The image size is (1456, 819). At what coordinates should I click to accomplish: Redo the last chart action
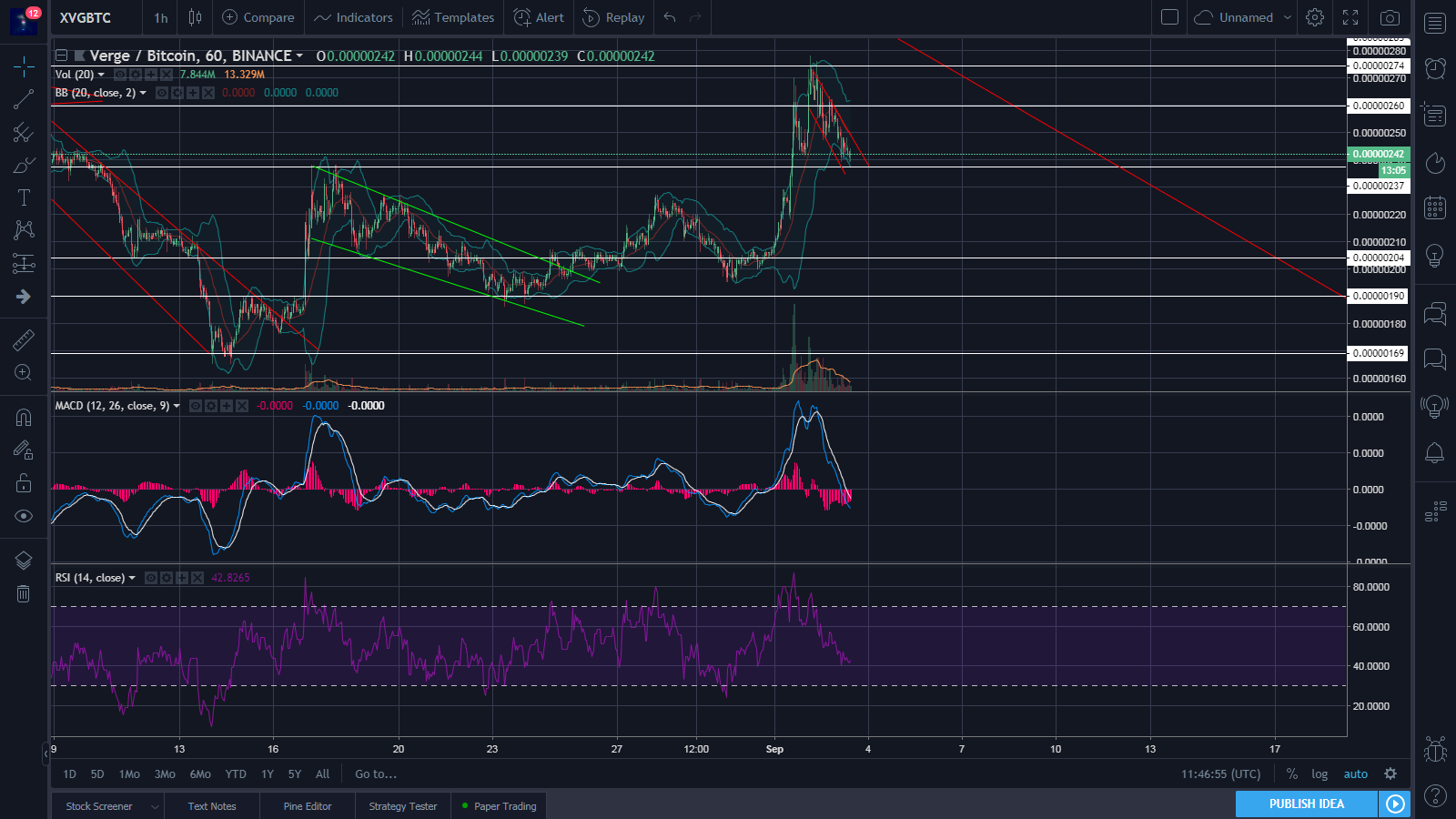[695, 17]
